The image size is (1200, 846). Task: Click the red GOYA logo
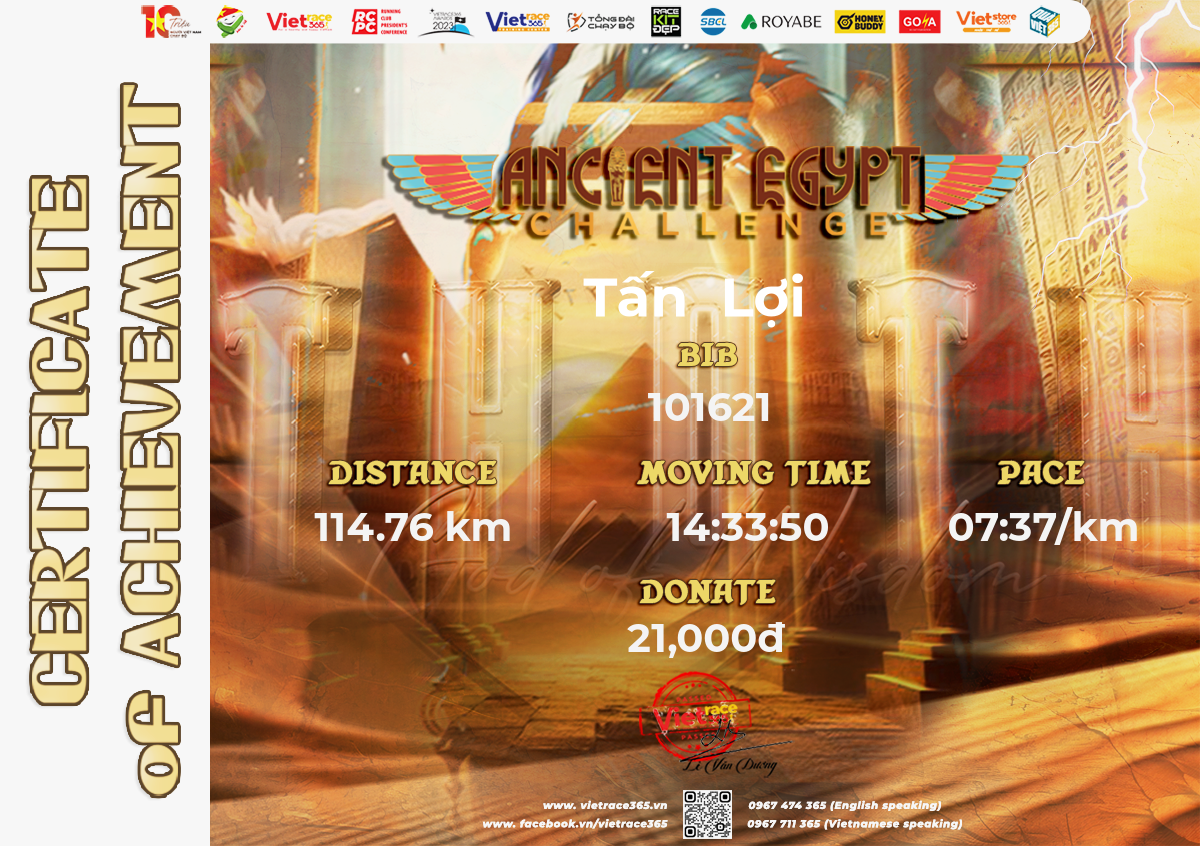[919, 21]
